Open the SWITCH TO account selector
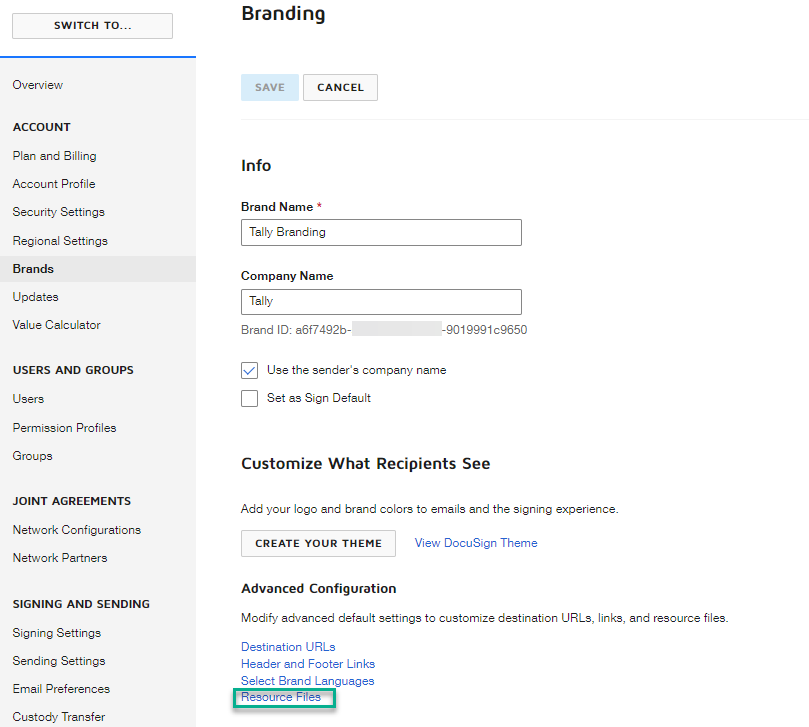Screen dimensions: 809x727 click(92, 25)
